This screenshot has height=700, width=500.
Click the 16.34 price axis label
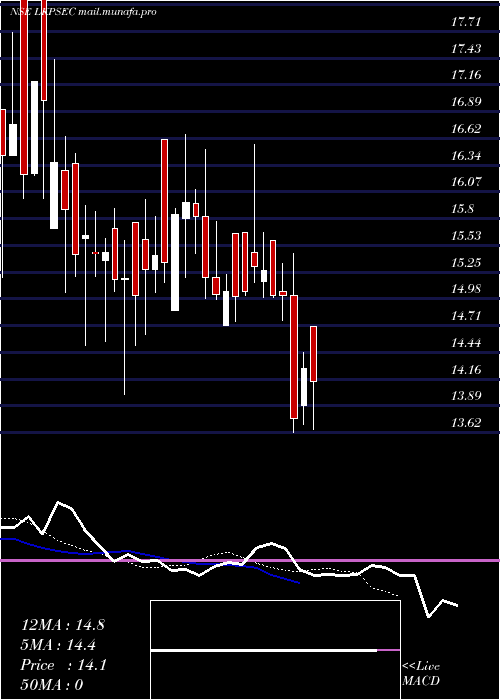click(466, 156)
